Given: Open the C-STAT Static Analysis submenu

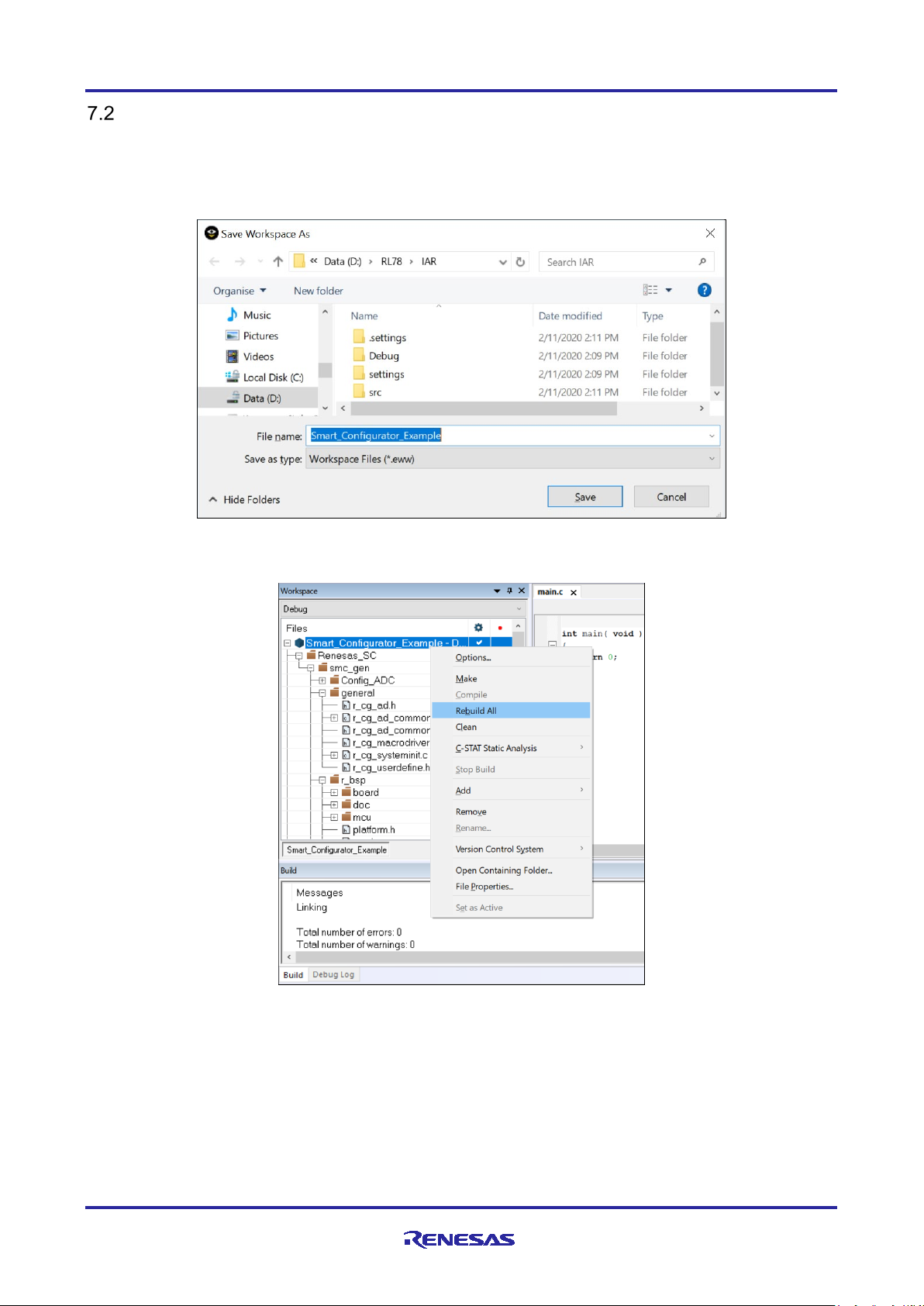Looking at the screenshot, I should (512, 748).
